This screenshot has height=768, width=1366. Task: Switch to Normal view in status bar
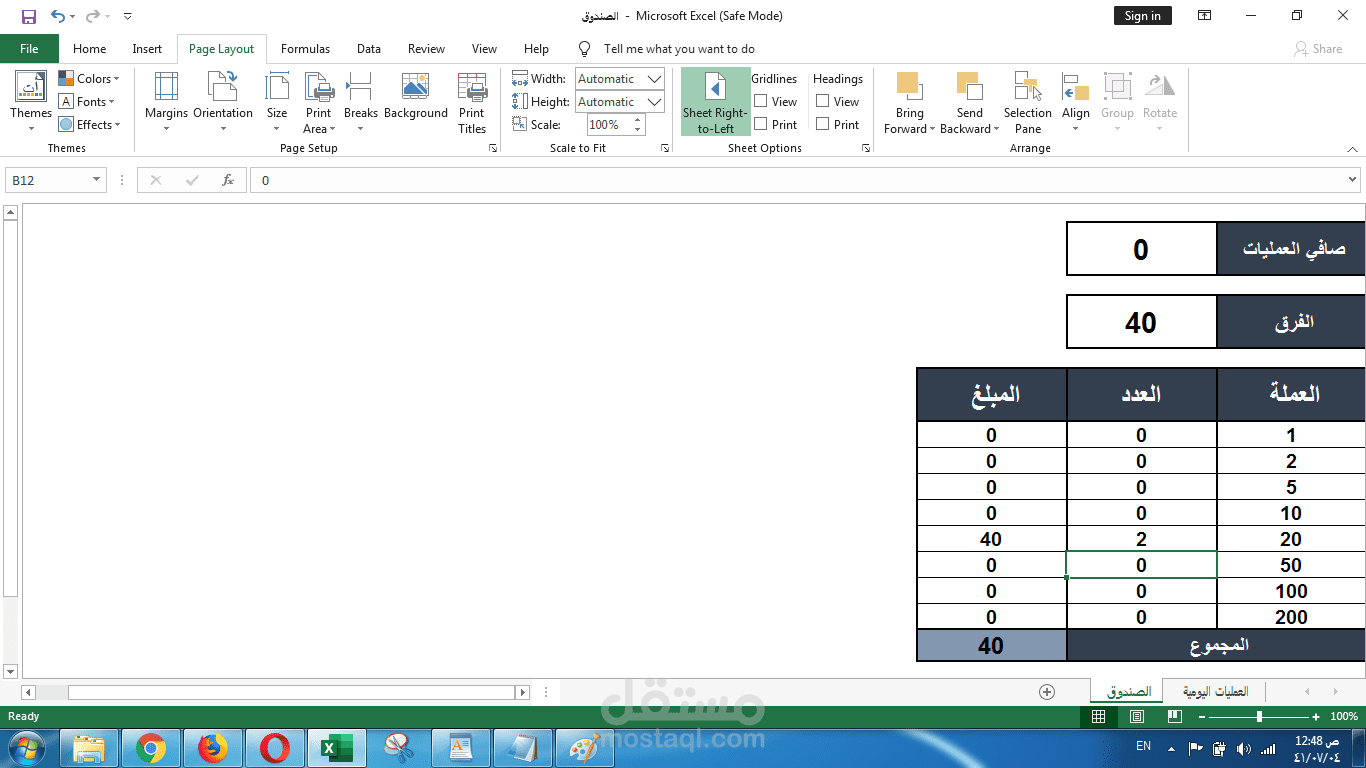1098,717
